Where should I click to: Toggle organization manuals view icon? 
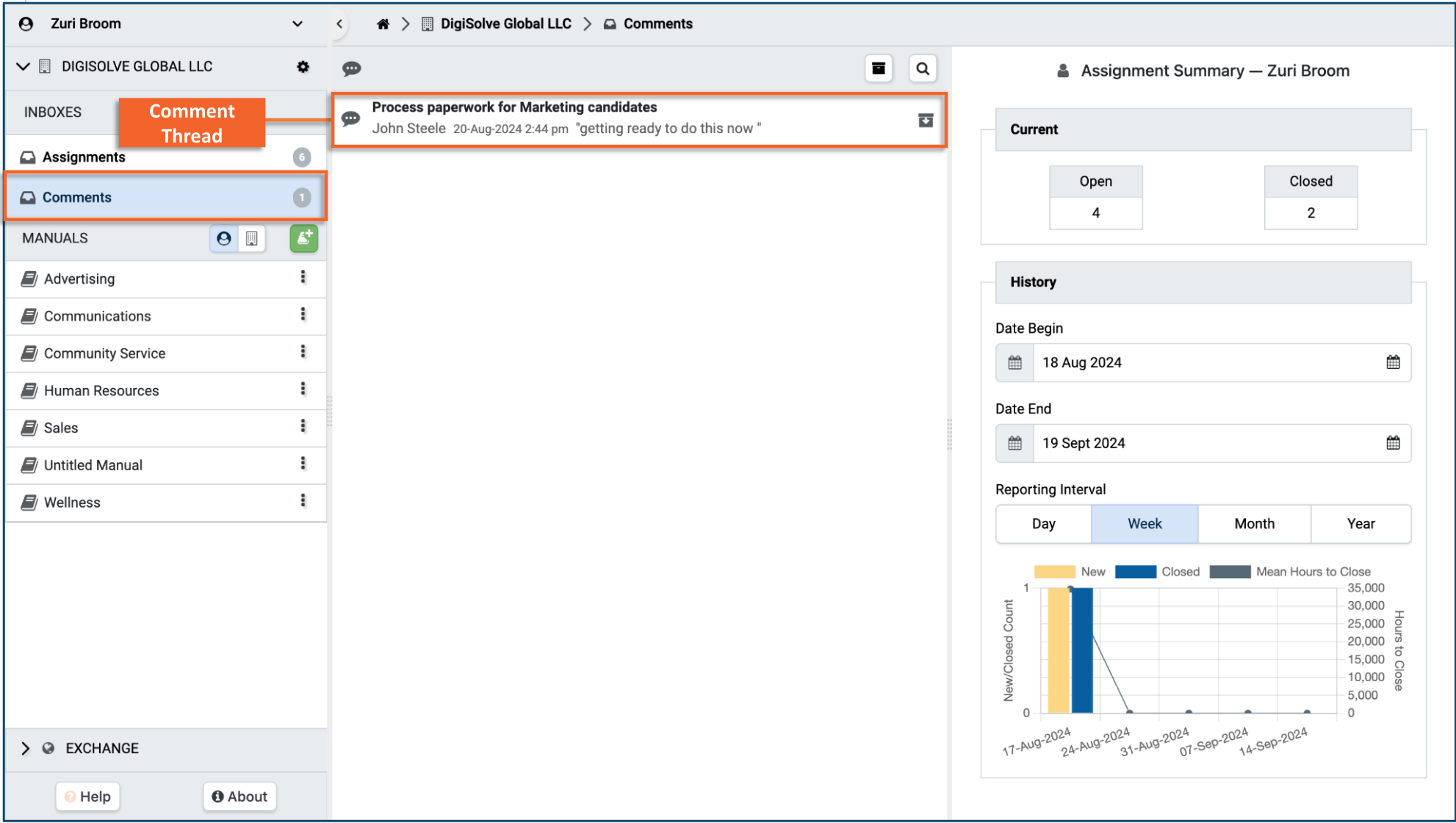coord(252,238)
